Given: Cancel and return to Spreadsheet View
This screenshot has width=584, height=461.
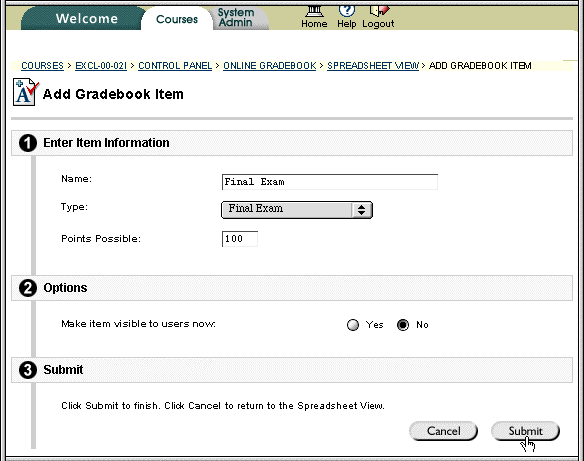Looking at the screenshot, I should pos(443,431).
